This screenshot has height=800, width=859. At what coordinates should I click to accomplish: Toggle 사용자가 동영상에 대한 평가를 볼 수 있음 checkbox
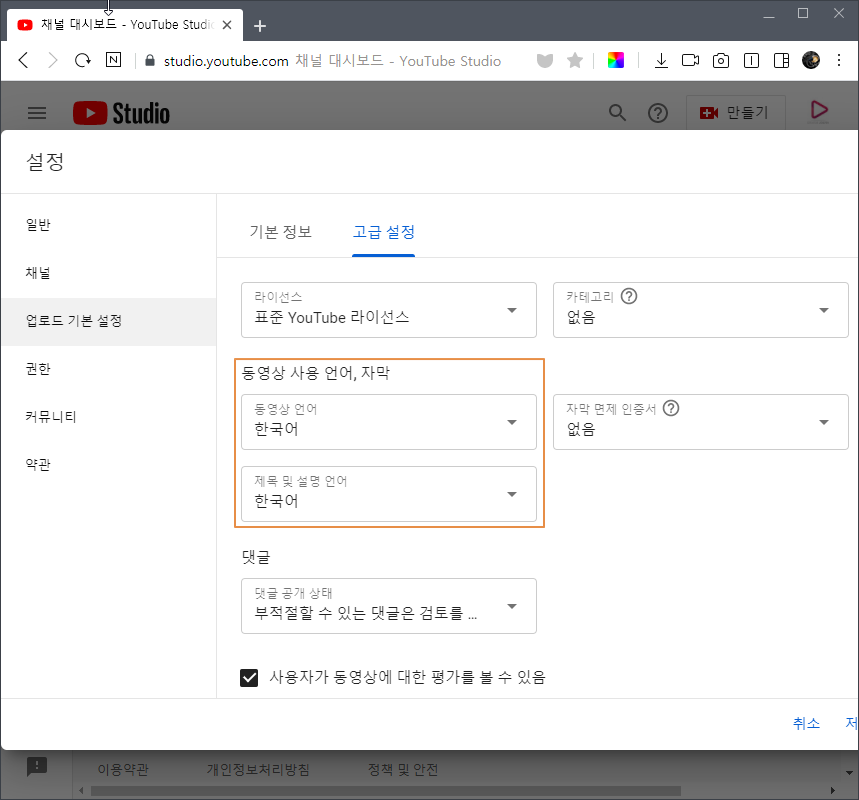tap(249, 677)
